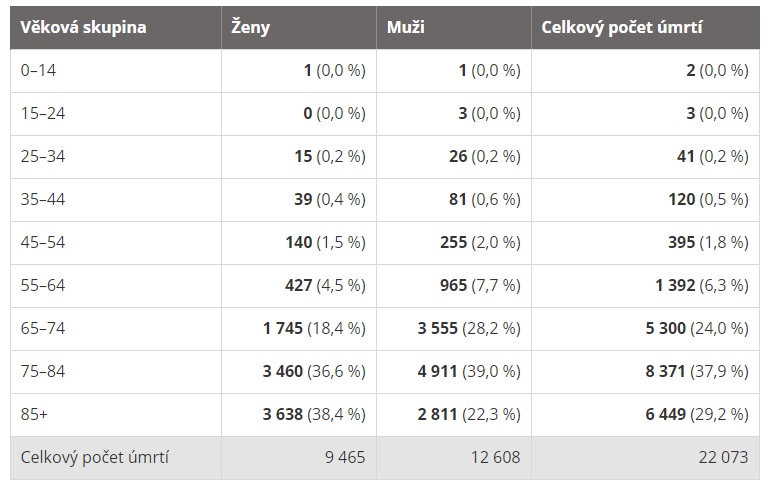Select the 45–54 age group label
Screen dimensions: 769x489
(43, 242)
